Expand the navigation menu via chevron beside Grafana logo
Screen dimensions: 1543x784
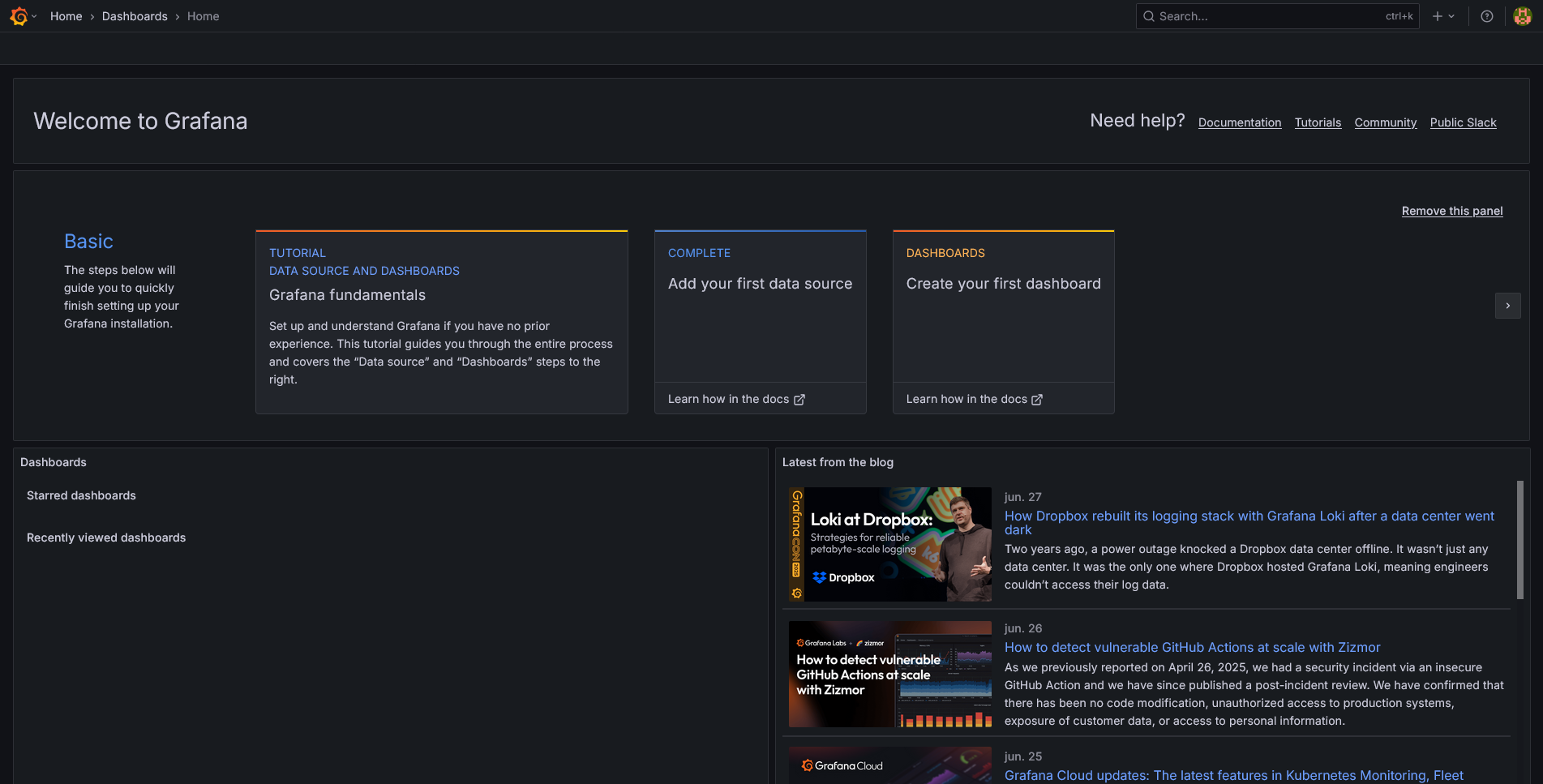pos(35,15)
